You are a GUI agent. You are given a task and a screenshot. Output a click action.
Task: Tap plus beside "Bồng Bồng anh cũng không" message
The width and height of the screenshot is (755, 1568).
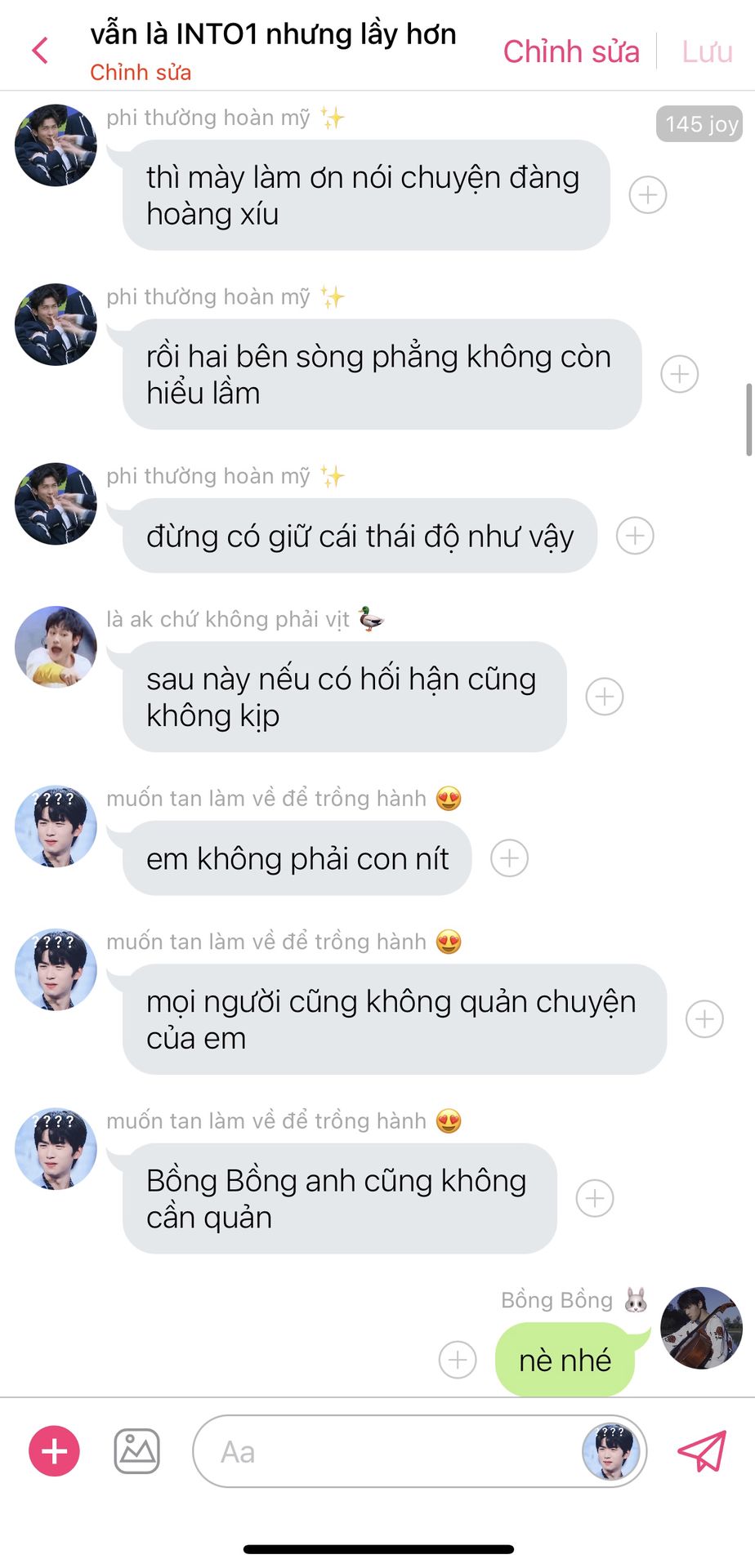[595, 1198]
